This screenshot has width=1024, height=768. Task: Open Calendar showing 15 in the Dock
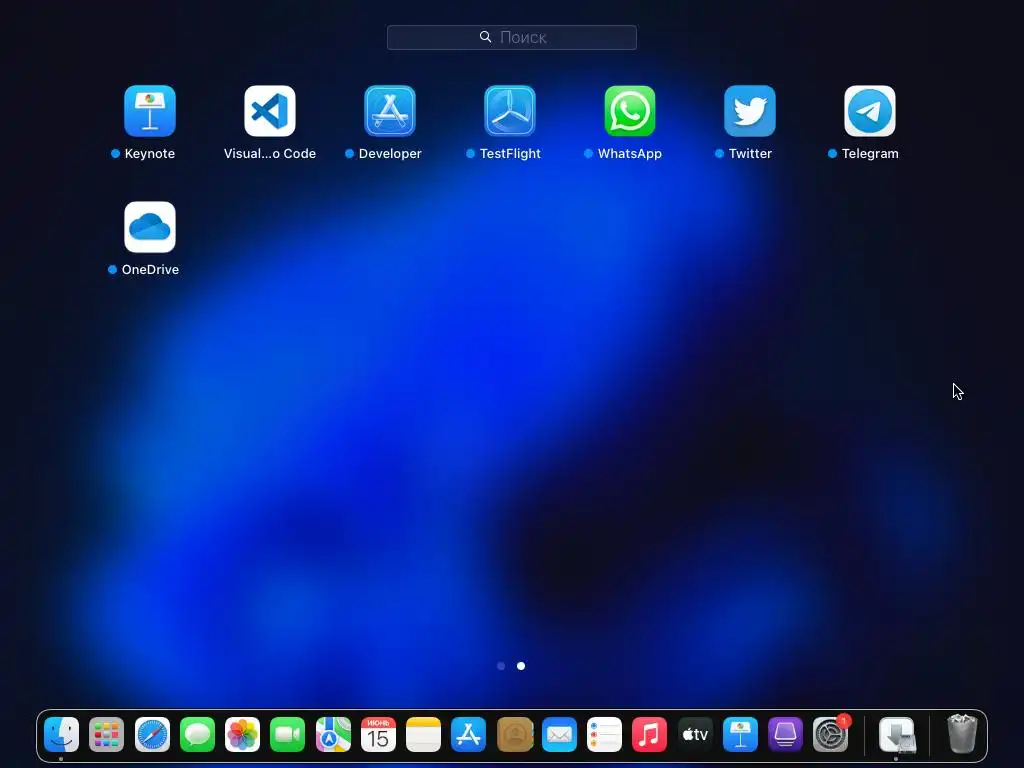pos(378,735)
